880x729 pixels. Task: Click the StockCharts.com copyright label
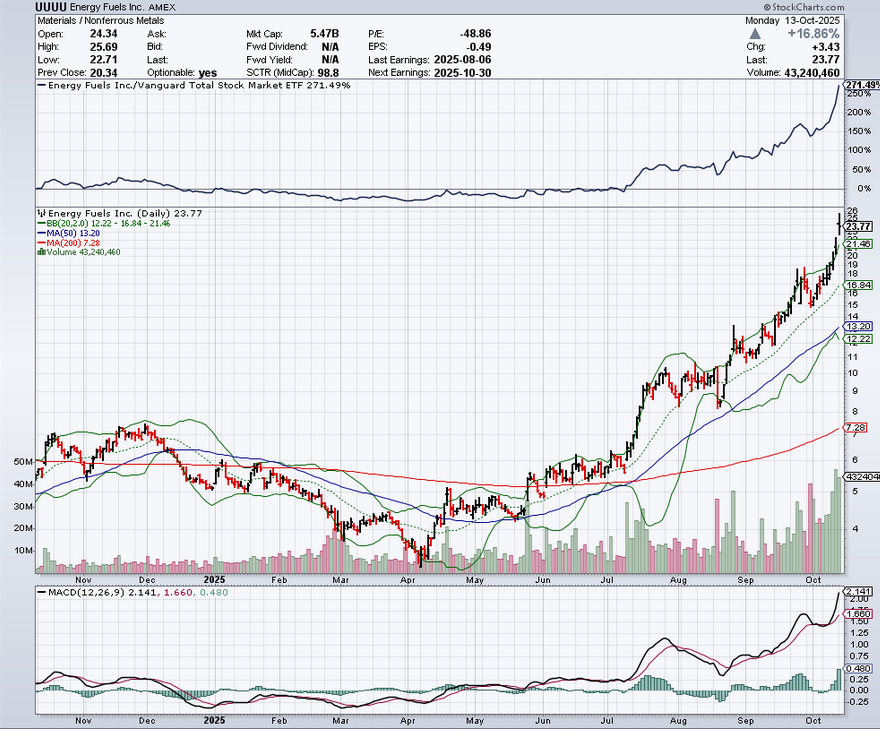click(804, 7)
